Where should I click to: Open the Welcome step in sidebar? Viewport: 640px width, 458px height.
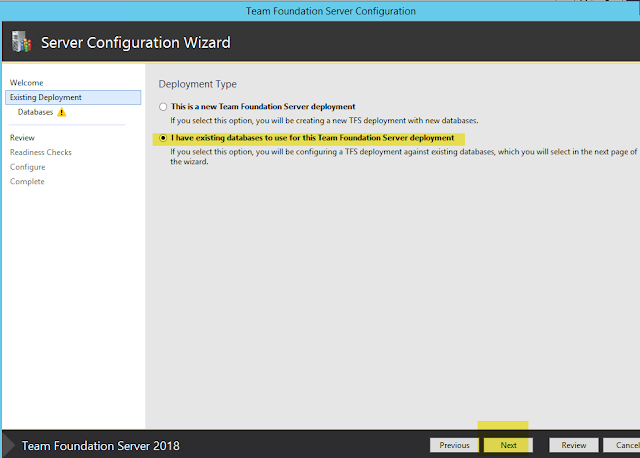(x=27, y=83)
